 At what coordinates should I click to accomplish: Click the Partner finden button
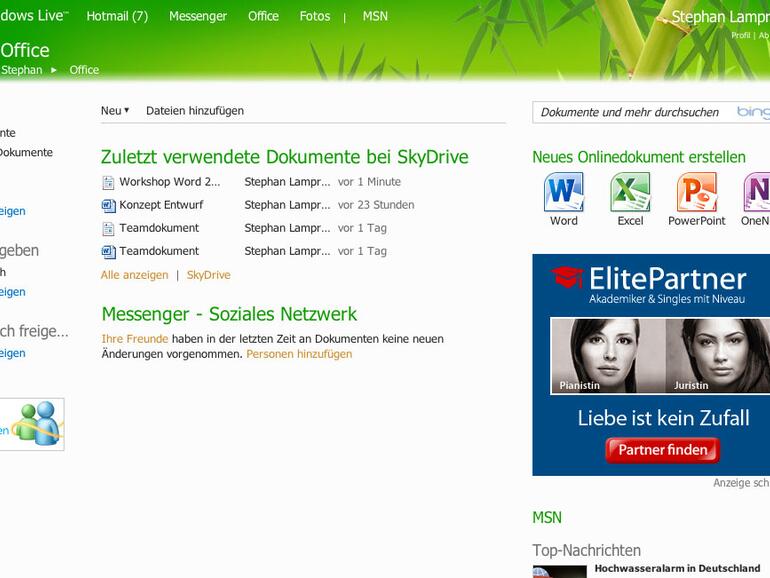tap(662, 450)
